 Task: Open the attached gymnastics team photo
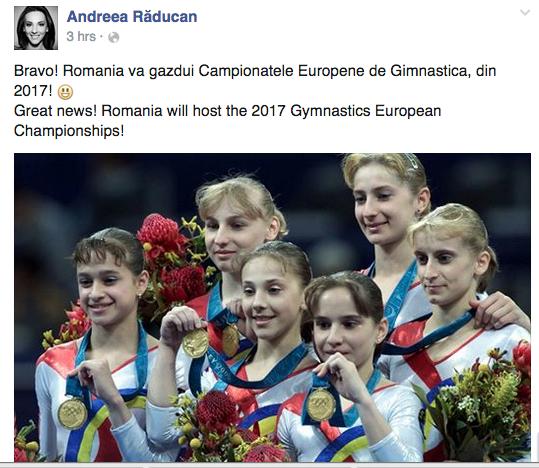coord(272,307)
